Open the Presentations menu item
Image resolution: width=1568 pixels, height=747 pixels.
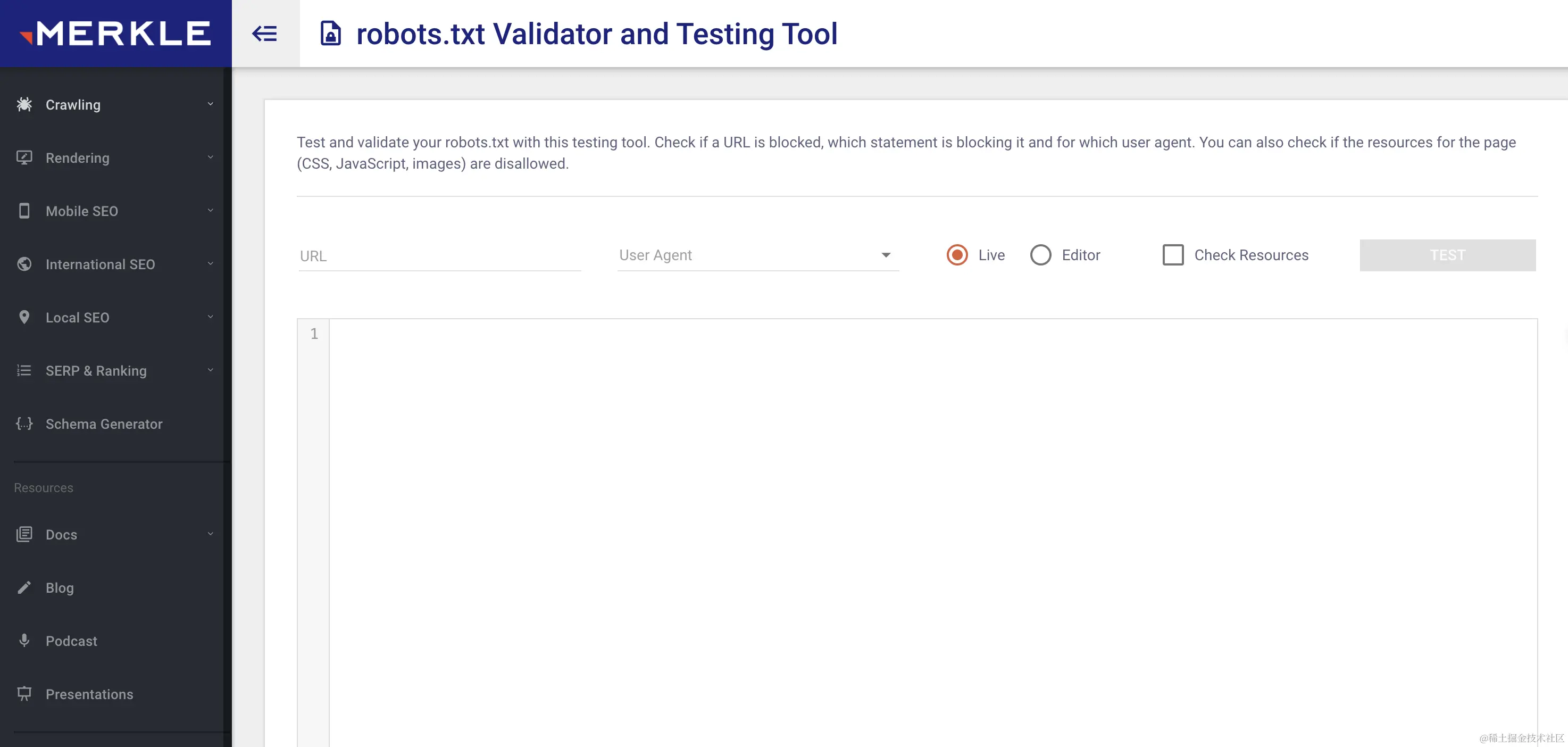89,694
